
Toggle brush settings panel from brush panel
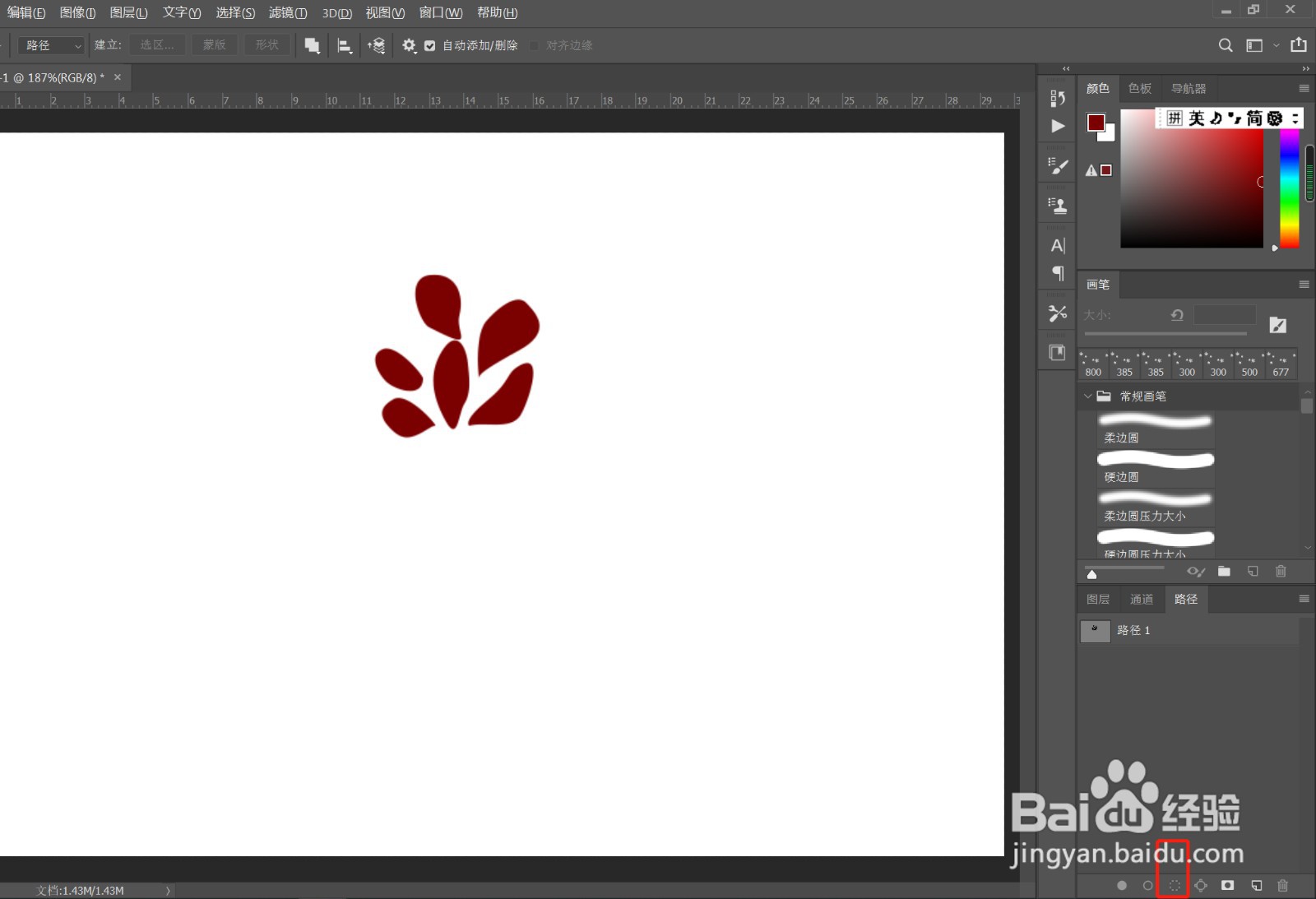coord(1277,325)
